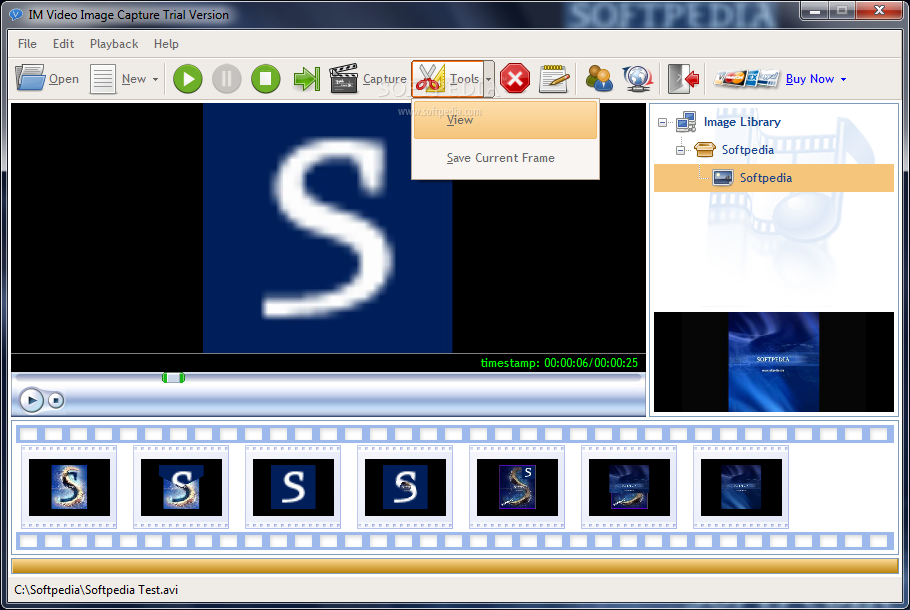The height and width of the screenshot is (610, 910).
Task: Click the Capture clapperboard icon
Action: [x=344, y=78]
